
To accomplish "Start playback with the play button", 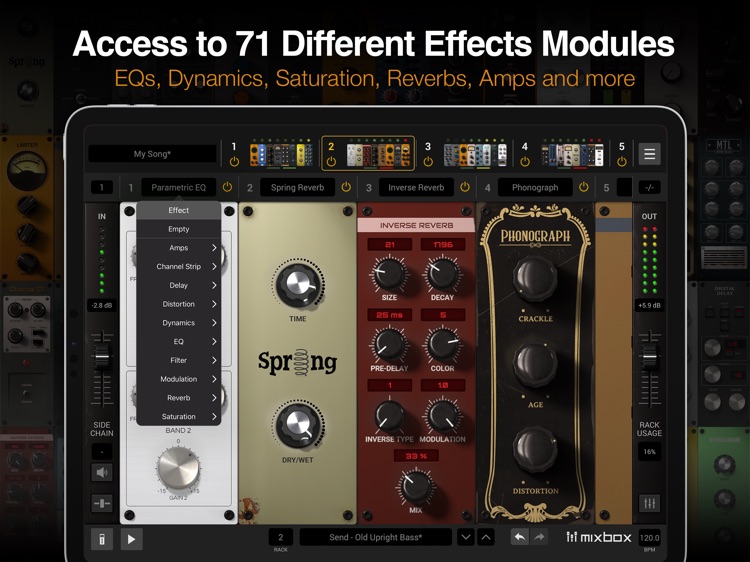I will tap(131, 540).
